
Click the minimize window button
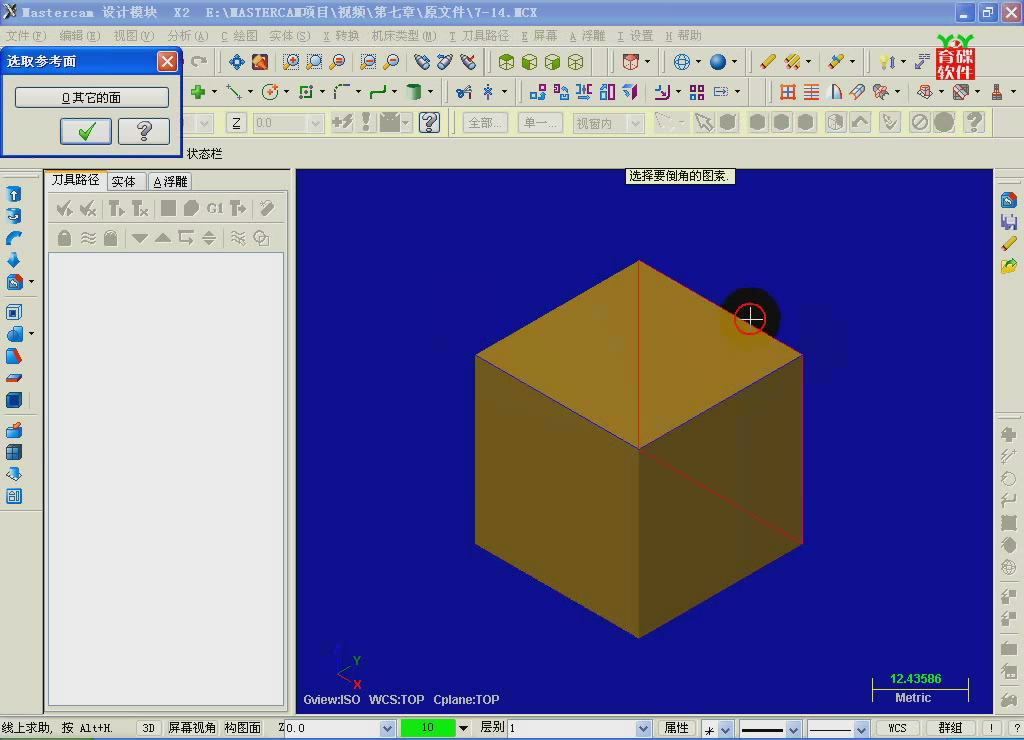click(963, 13)
